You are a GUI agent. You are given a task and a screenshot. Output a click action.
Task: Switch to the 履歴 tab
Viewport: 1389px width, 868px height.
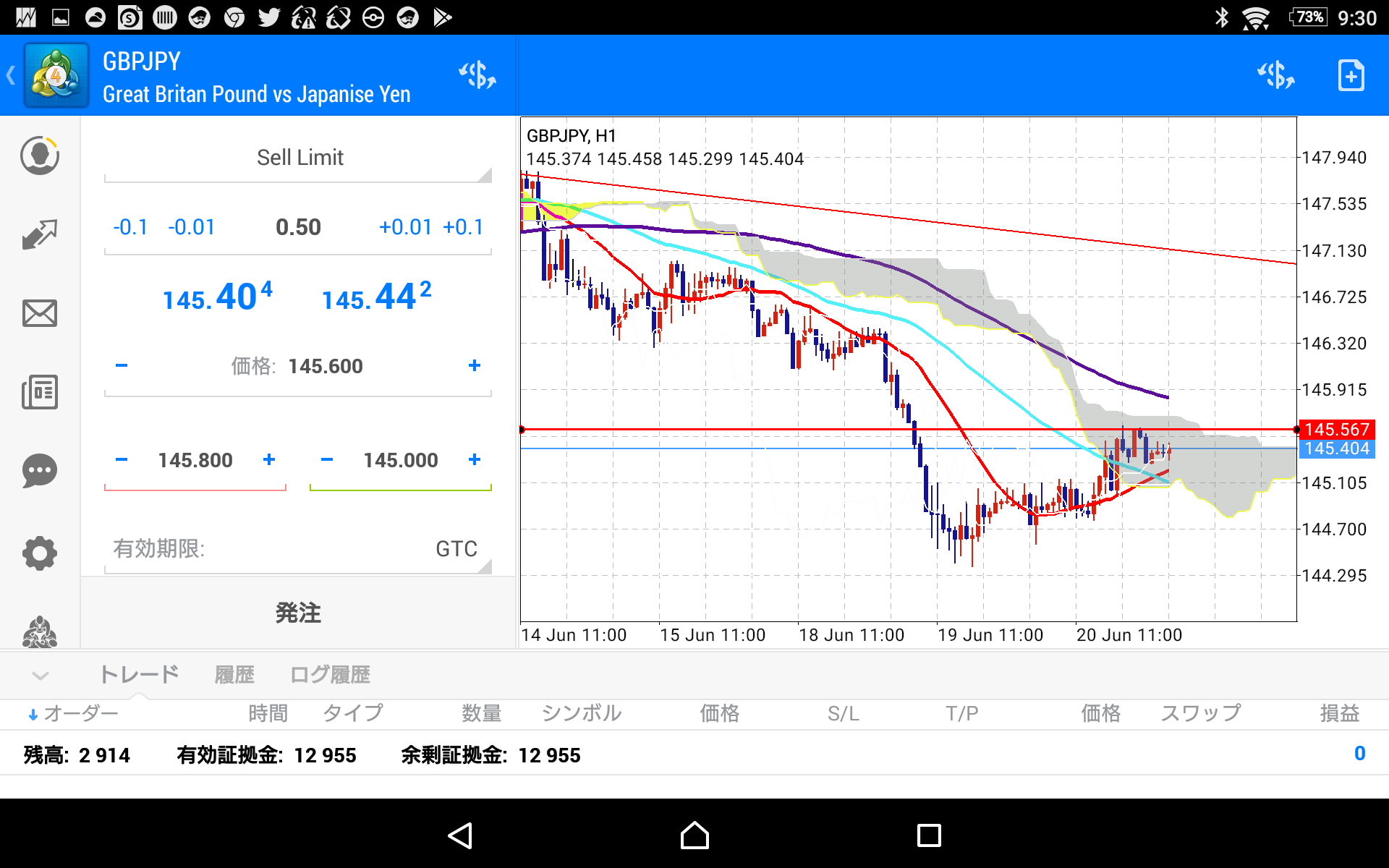point(234,675)
